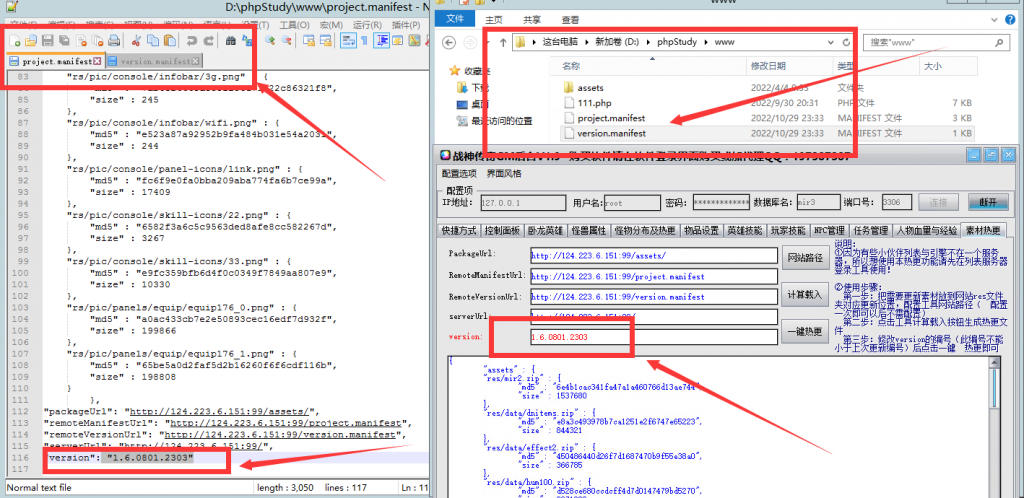
Task: Click 新加卷 (D:) in the address path
Action: coord(616,42)
